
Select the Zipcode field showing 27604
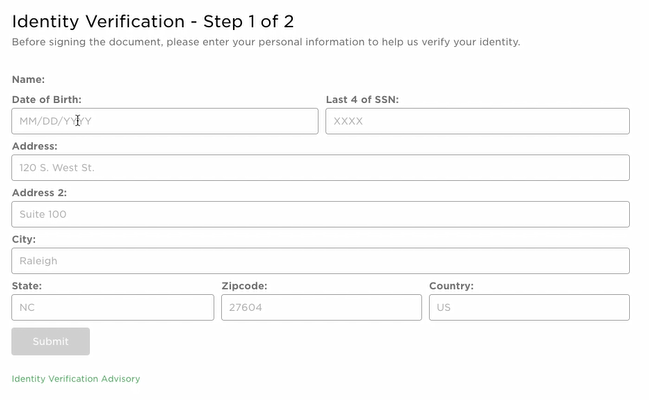321,308
